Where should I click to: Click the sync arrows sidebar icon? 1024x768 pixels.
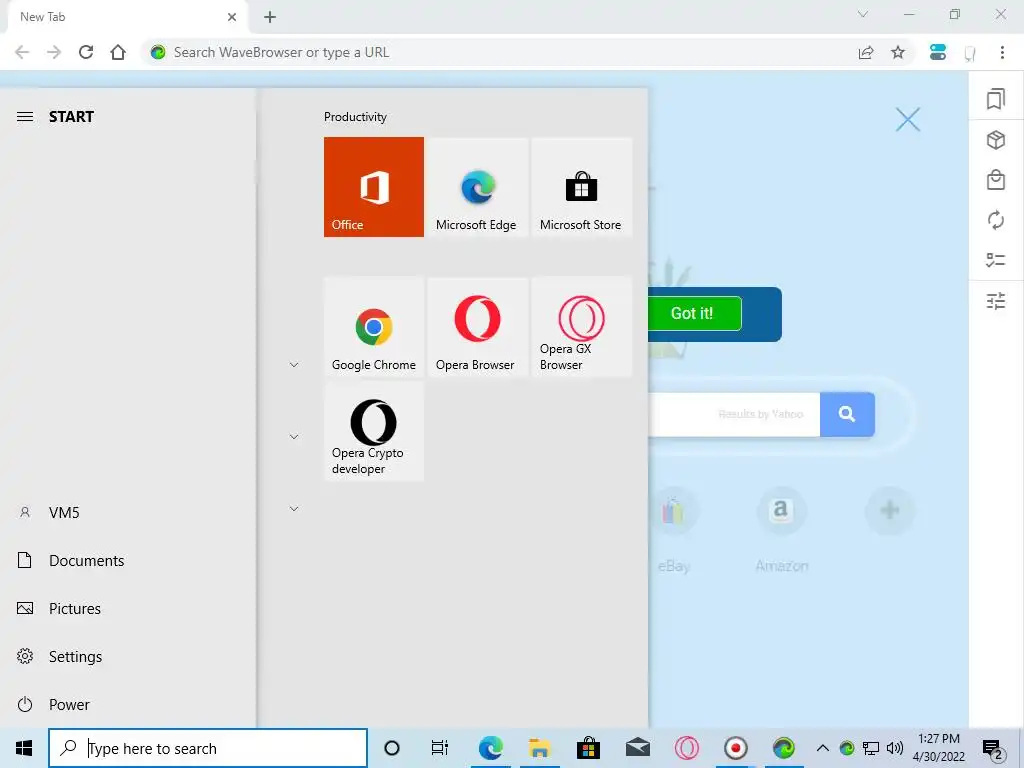point(996,220)
